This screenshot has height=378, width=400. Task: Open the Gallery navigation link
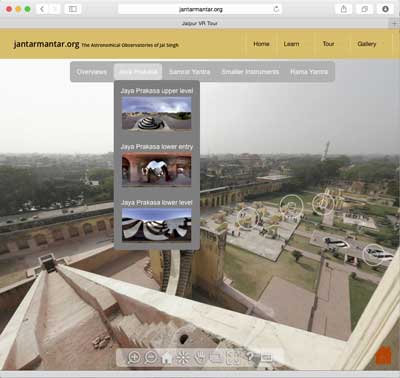(x=367, y=44)
